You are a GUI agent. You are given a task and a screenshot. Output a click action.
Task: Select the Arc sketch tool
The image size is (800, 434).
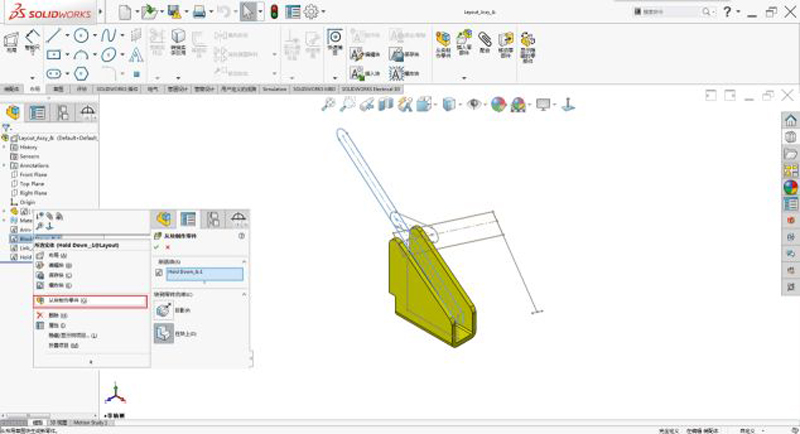tap(81, 55)
